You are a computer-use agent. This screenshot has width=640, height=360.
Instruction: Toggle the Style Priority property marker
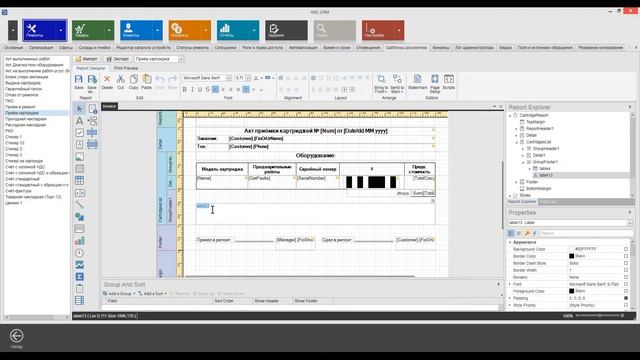(626, 305)
